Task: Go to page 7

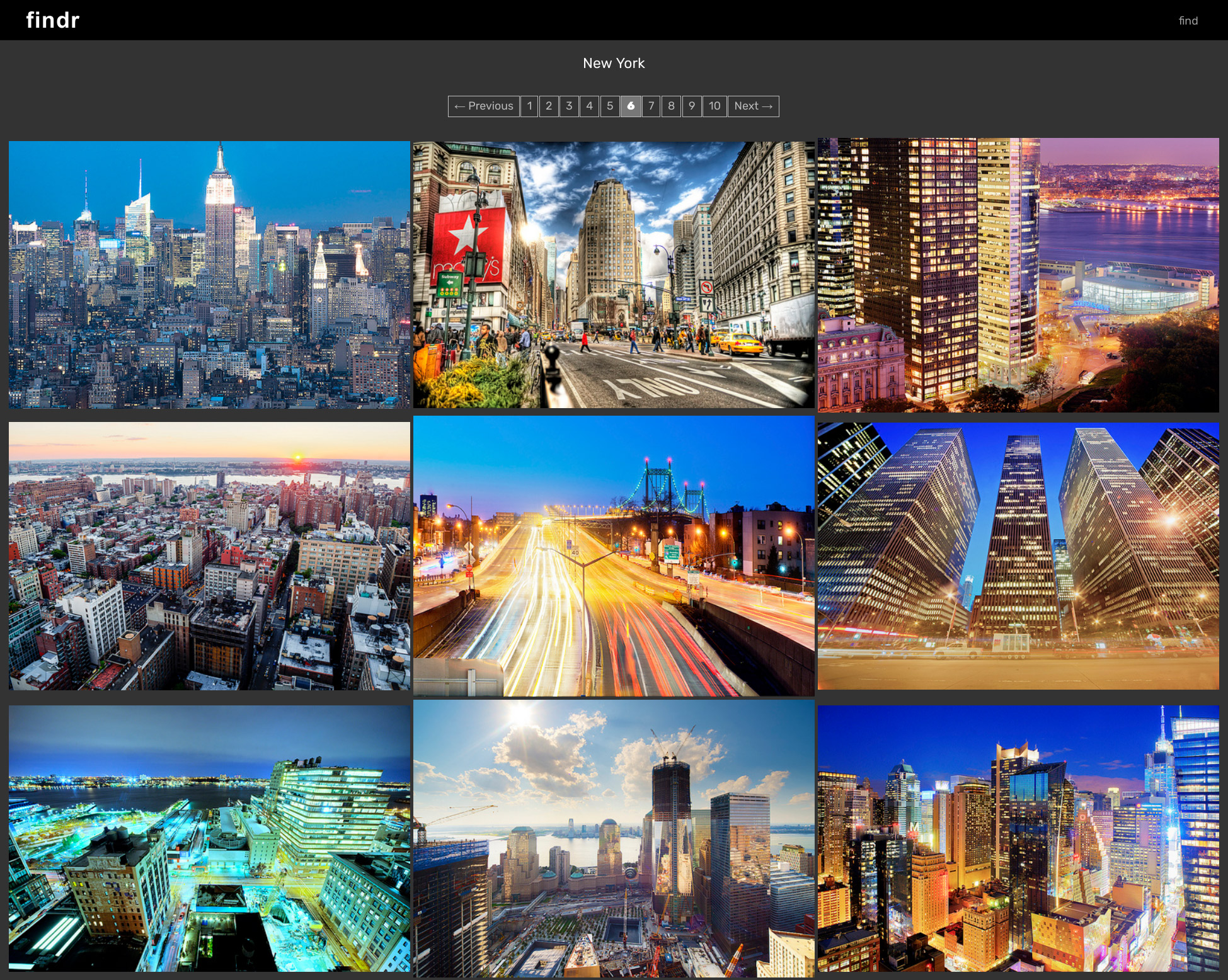Action: [651, 106]
